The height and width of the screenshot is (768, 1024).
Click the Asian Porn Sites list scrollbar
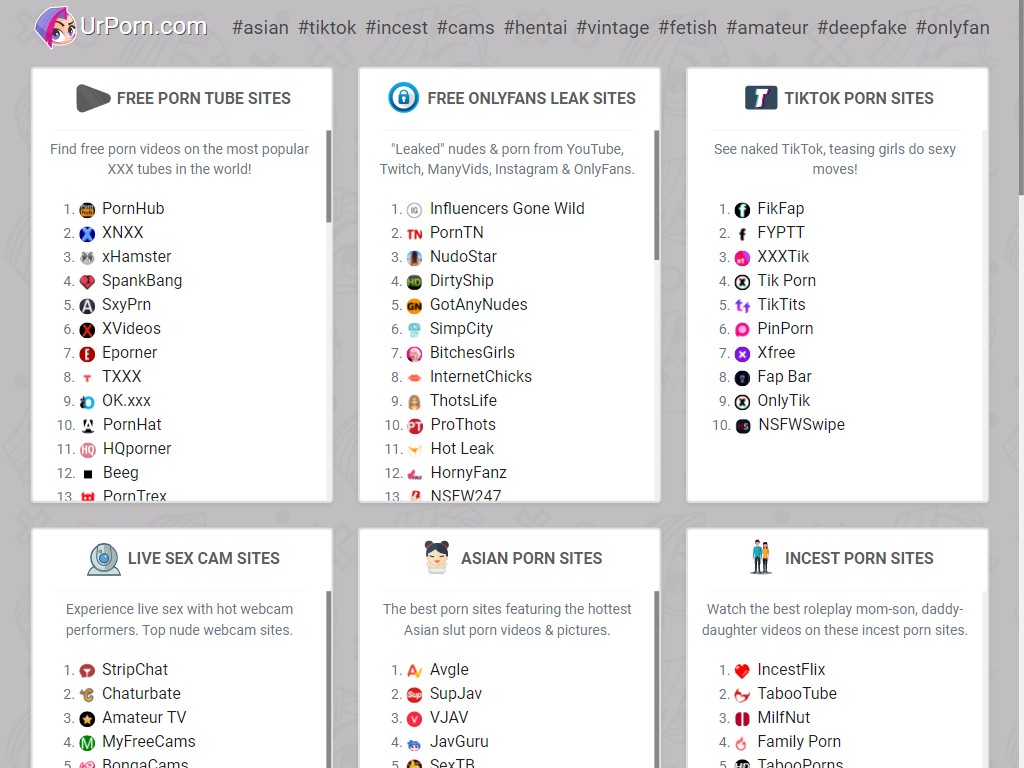[x=656, y=679]
